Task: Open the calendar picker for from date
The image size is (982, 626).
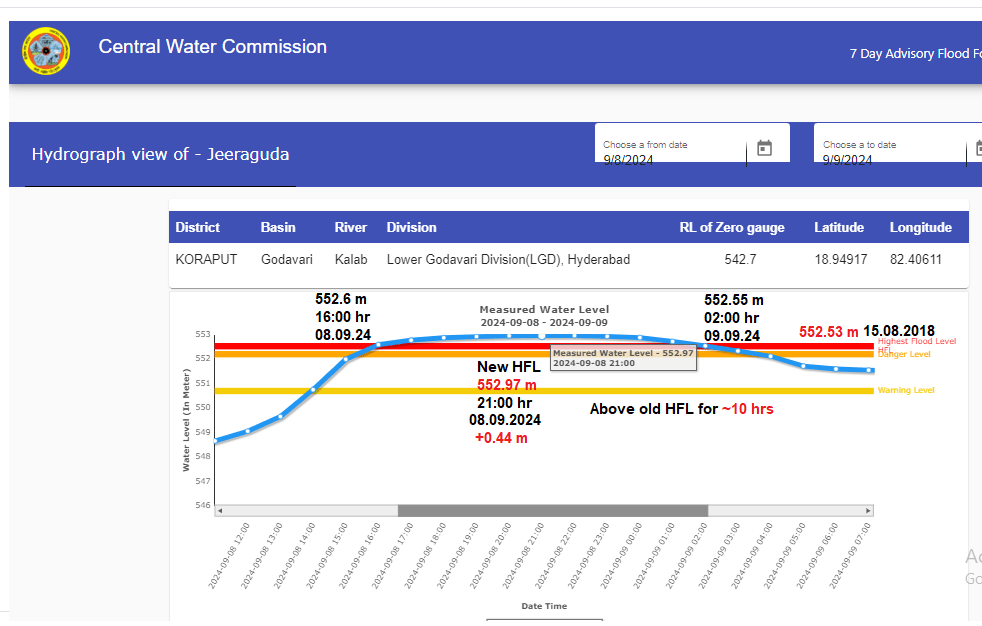Action: pyautogui.click(x=764, y=148)
